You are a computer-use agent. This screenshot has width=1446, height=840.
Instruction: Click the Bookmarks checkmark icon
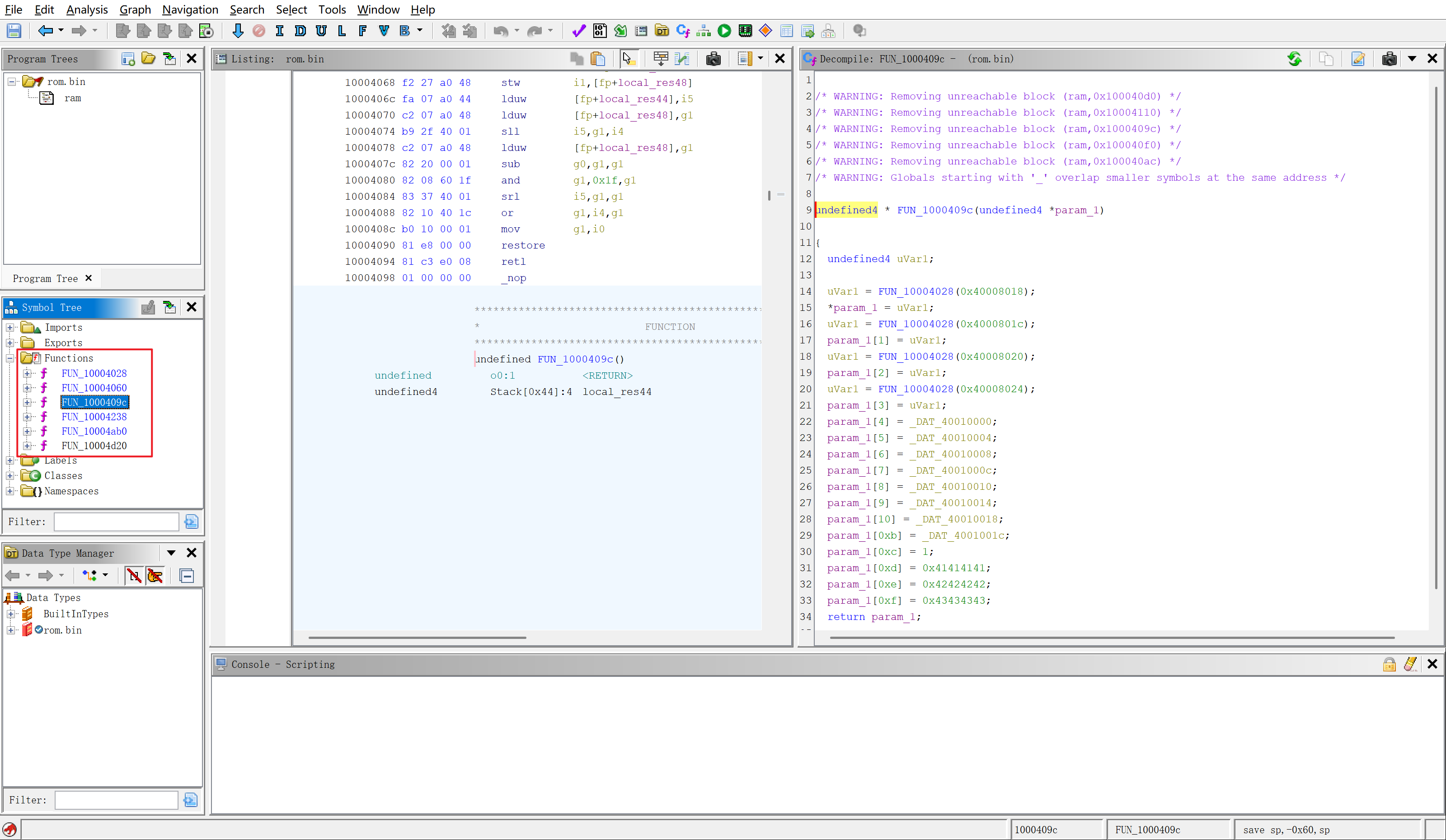click(578, 31)
